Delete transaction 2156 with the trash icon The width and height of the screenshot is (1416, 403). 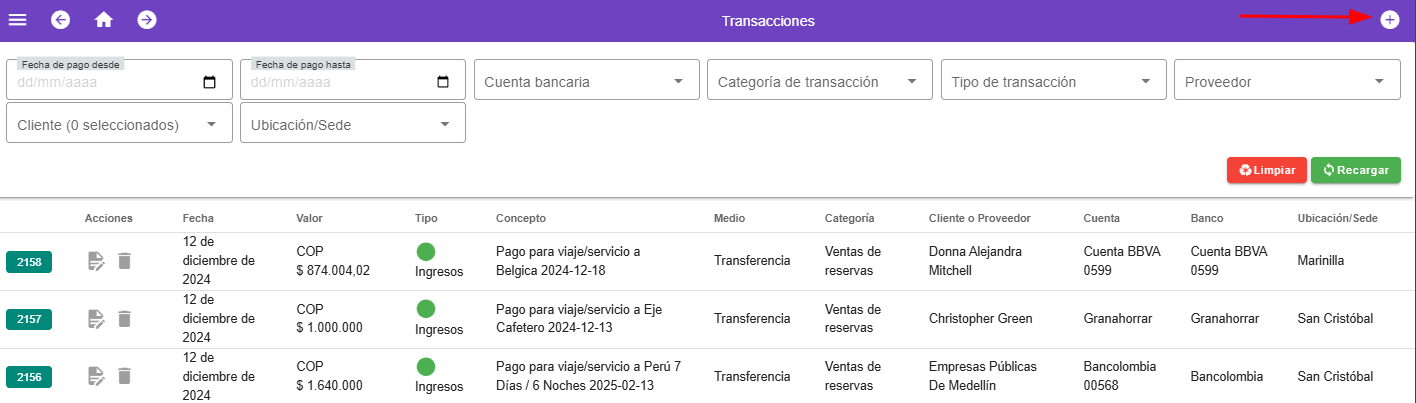click(124, 376)
